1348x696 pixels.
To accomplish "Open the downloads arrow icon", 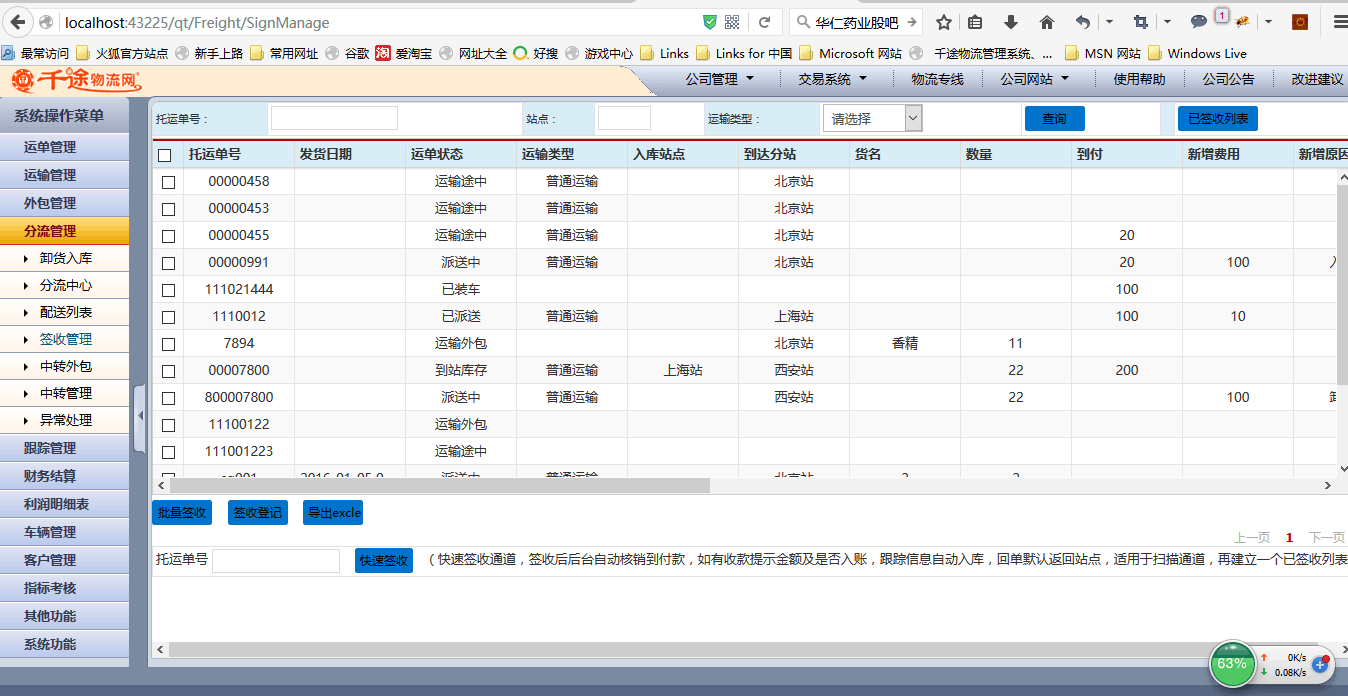I will click(1011, 22).
